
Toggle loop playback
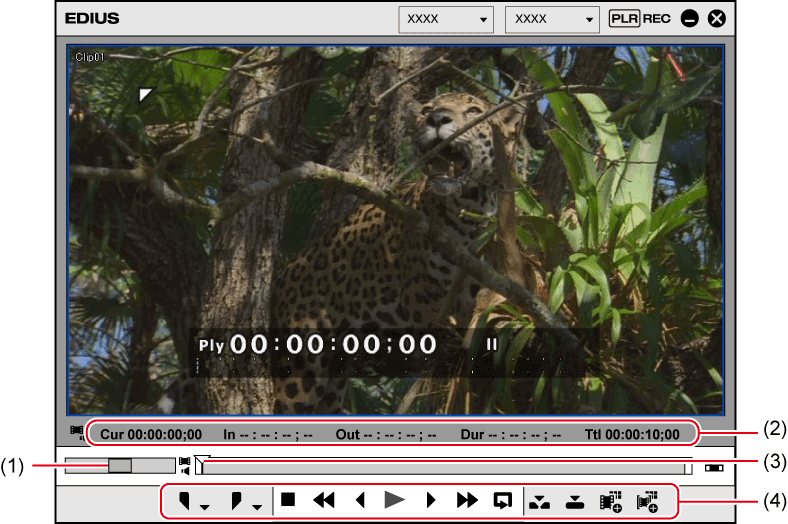[x=502, y=500]
